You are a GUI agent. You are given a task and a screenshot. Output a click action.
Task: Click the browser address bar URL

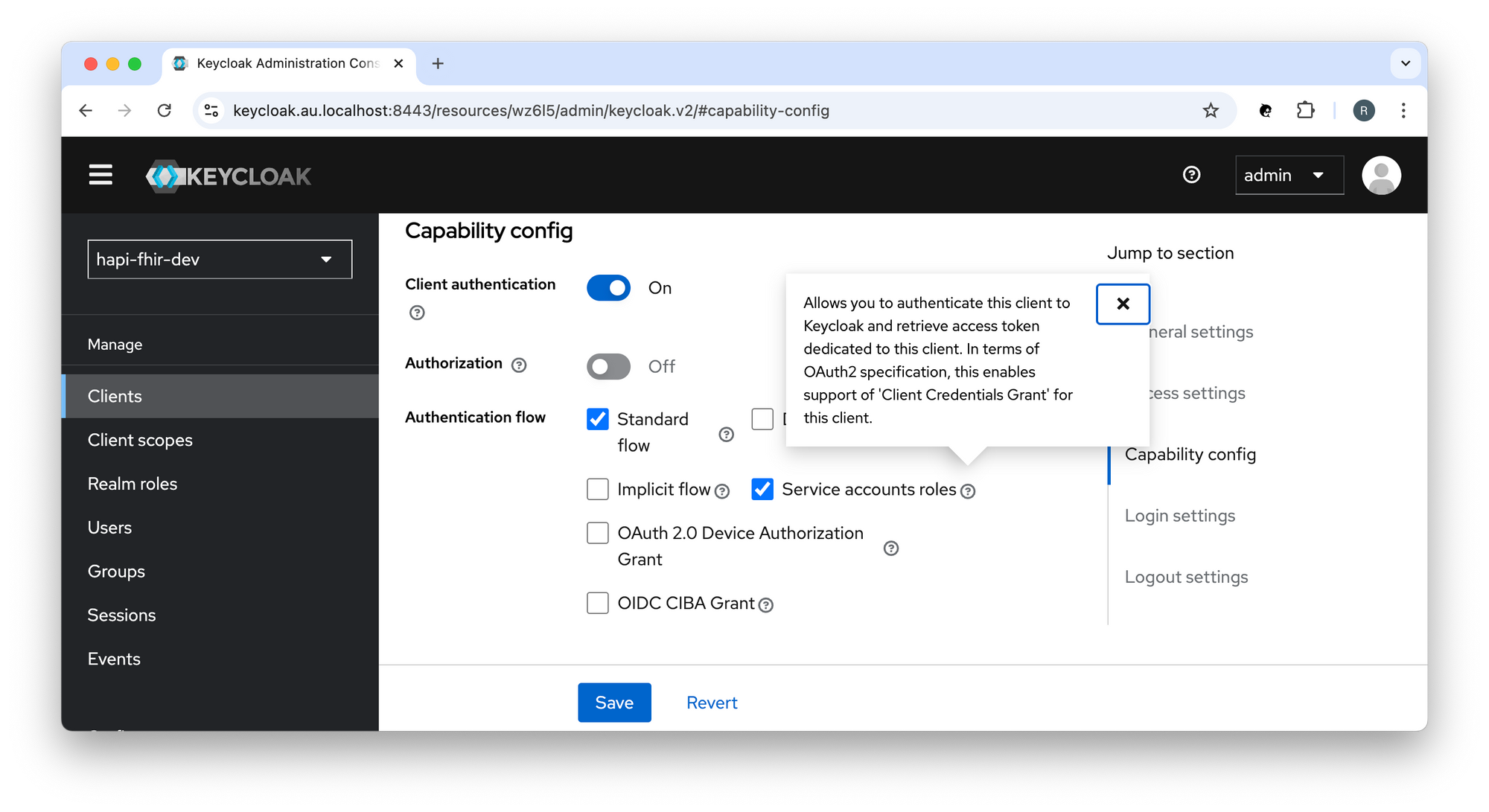tap(531, 111)
